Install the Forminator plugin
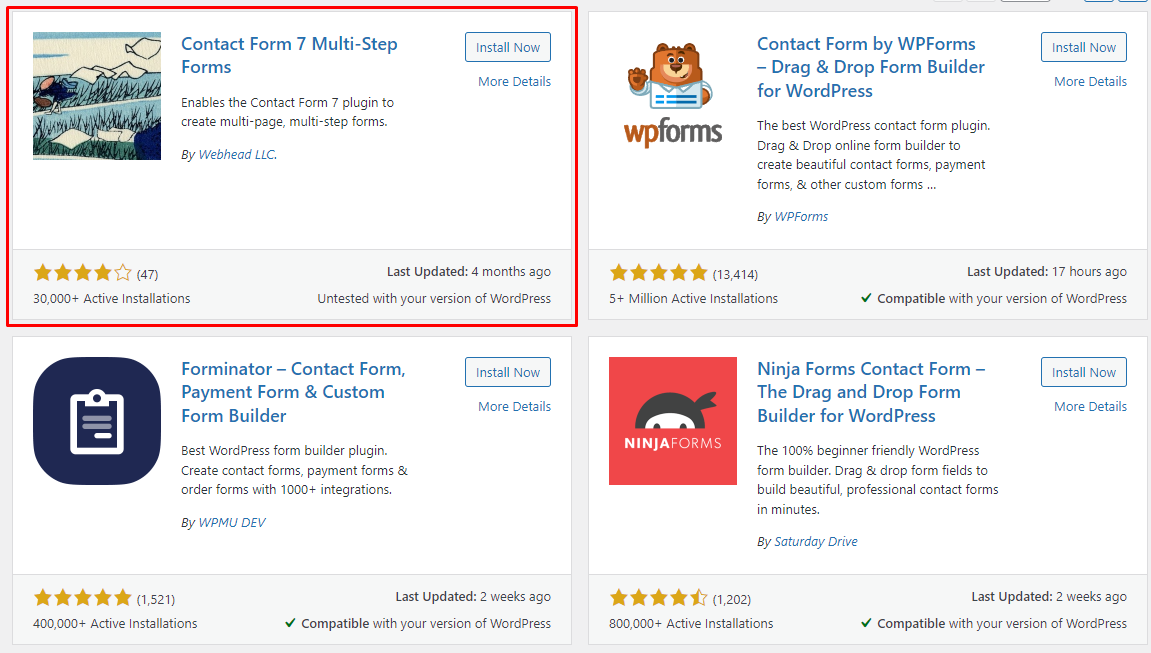1151x653 pixels. (x=508, y=373)
